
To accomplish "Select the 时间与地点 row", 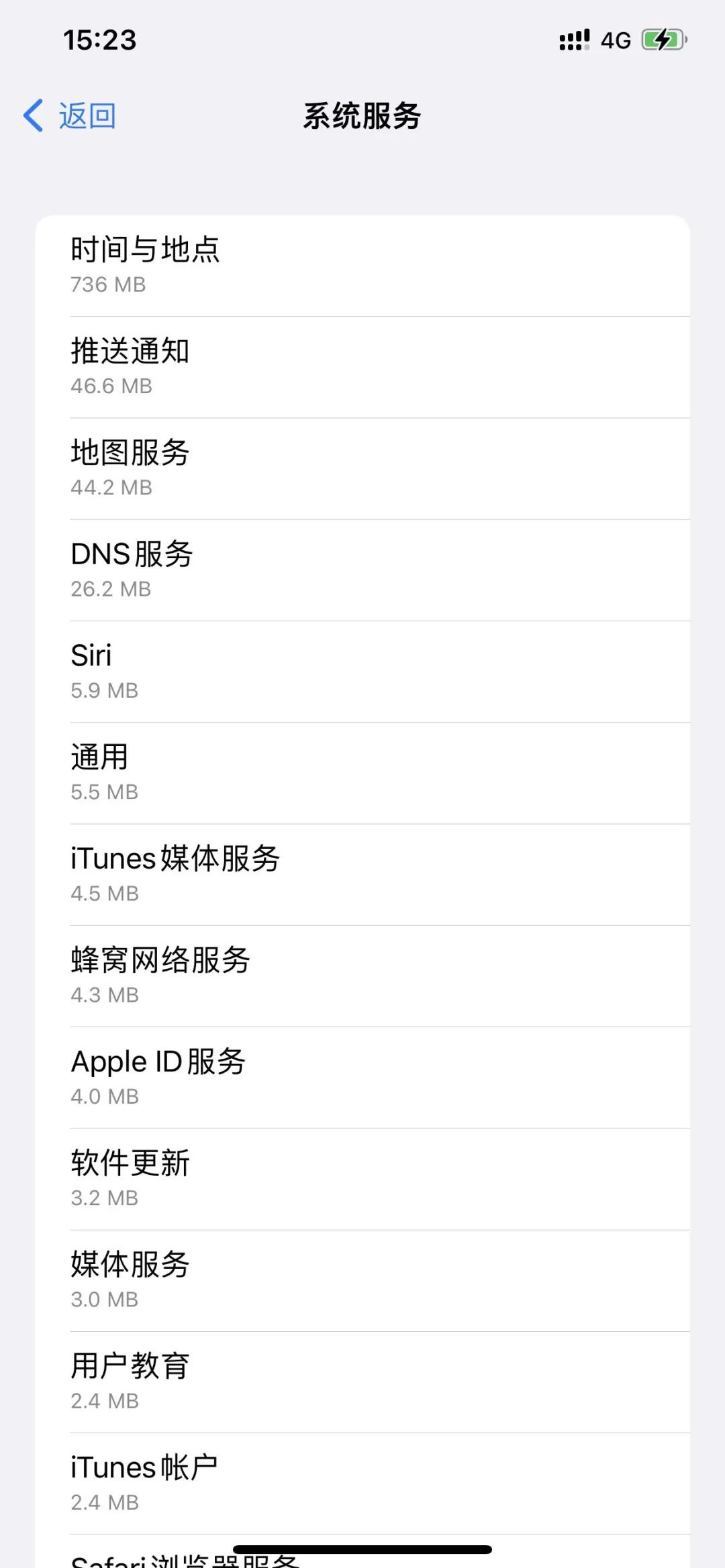I will (362, 266).
